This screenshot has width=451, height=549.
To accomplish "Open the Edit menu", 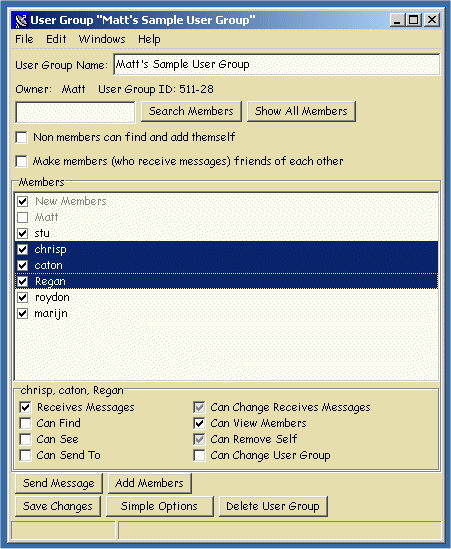I will [56, 39].
